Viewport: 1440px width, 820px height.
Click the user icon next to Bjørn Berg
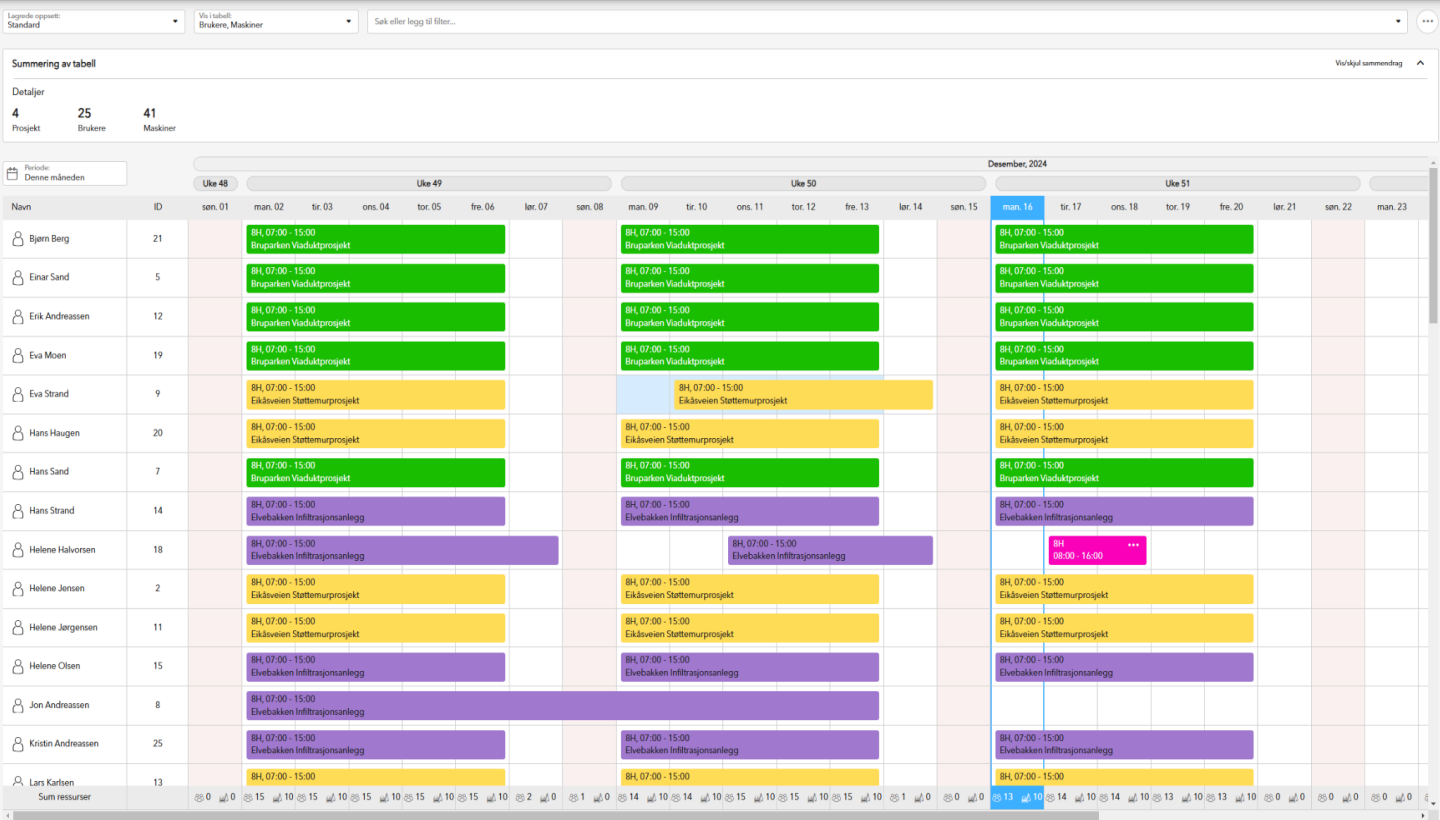17,239
